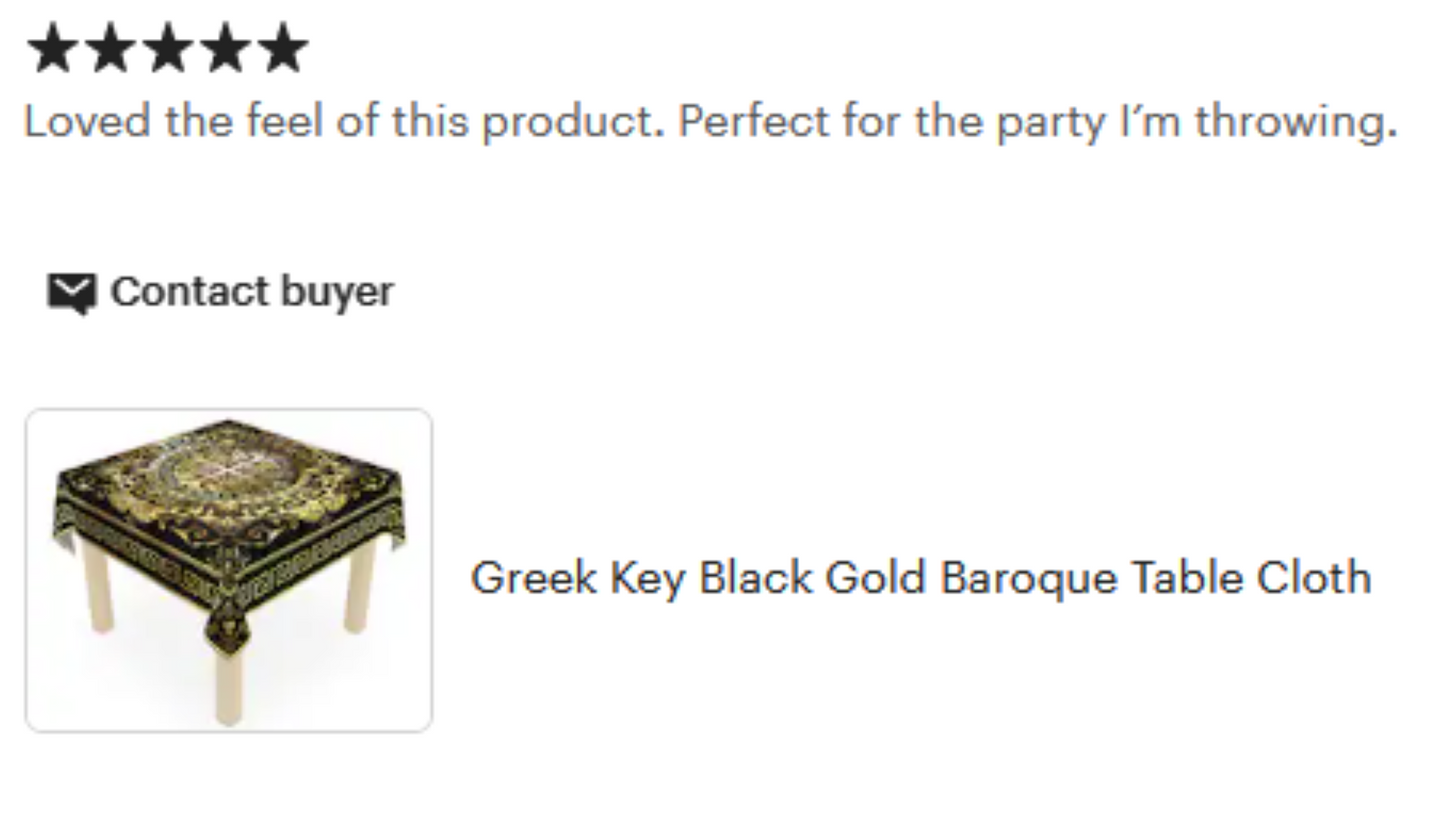Viewport: 1445px width, 837px height.
Task: Click the envelope message icon
Action: [x=72, y=293]
